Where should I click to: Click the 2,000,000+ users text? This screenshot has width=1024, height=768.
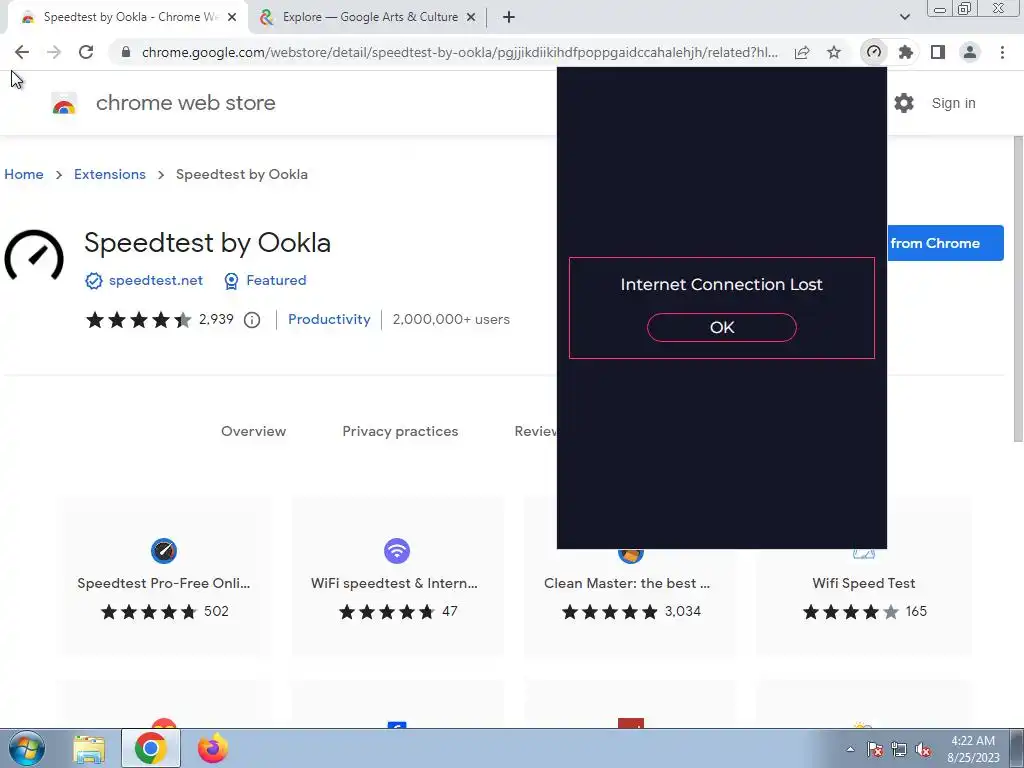click(451, 320)
